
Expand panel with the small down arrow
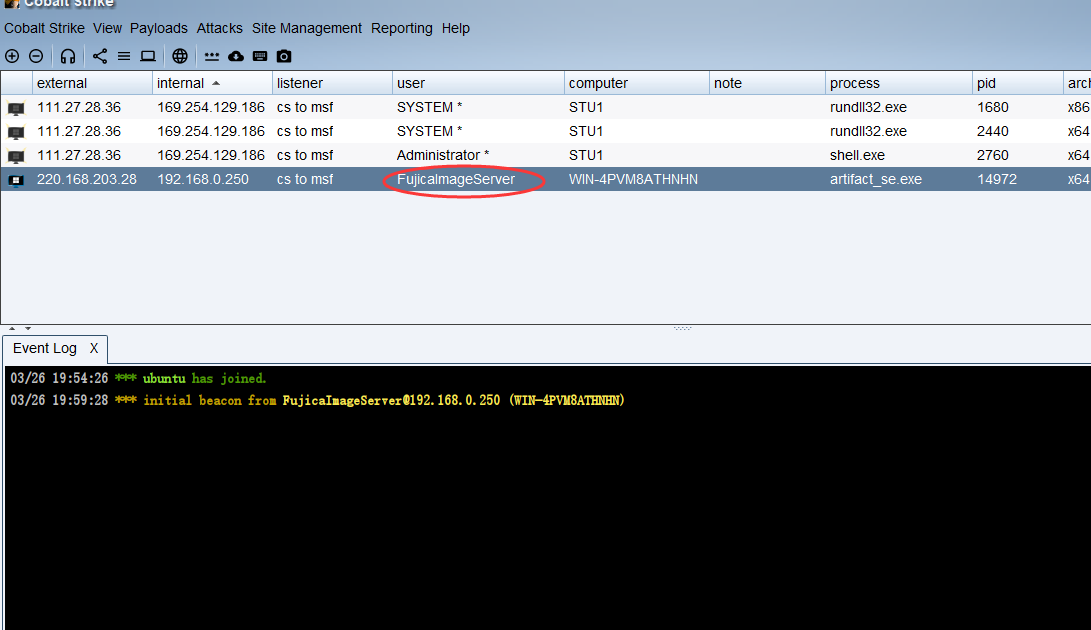tap(28, 328)
